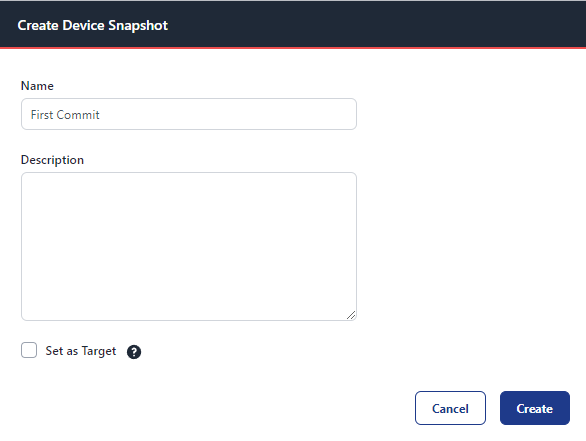The height and width of the screenshot is (441, 586).
Task: Focus the Name field containing First Commit
Action: tap(189, 114)
